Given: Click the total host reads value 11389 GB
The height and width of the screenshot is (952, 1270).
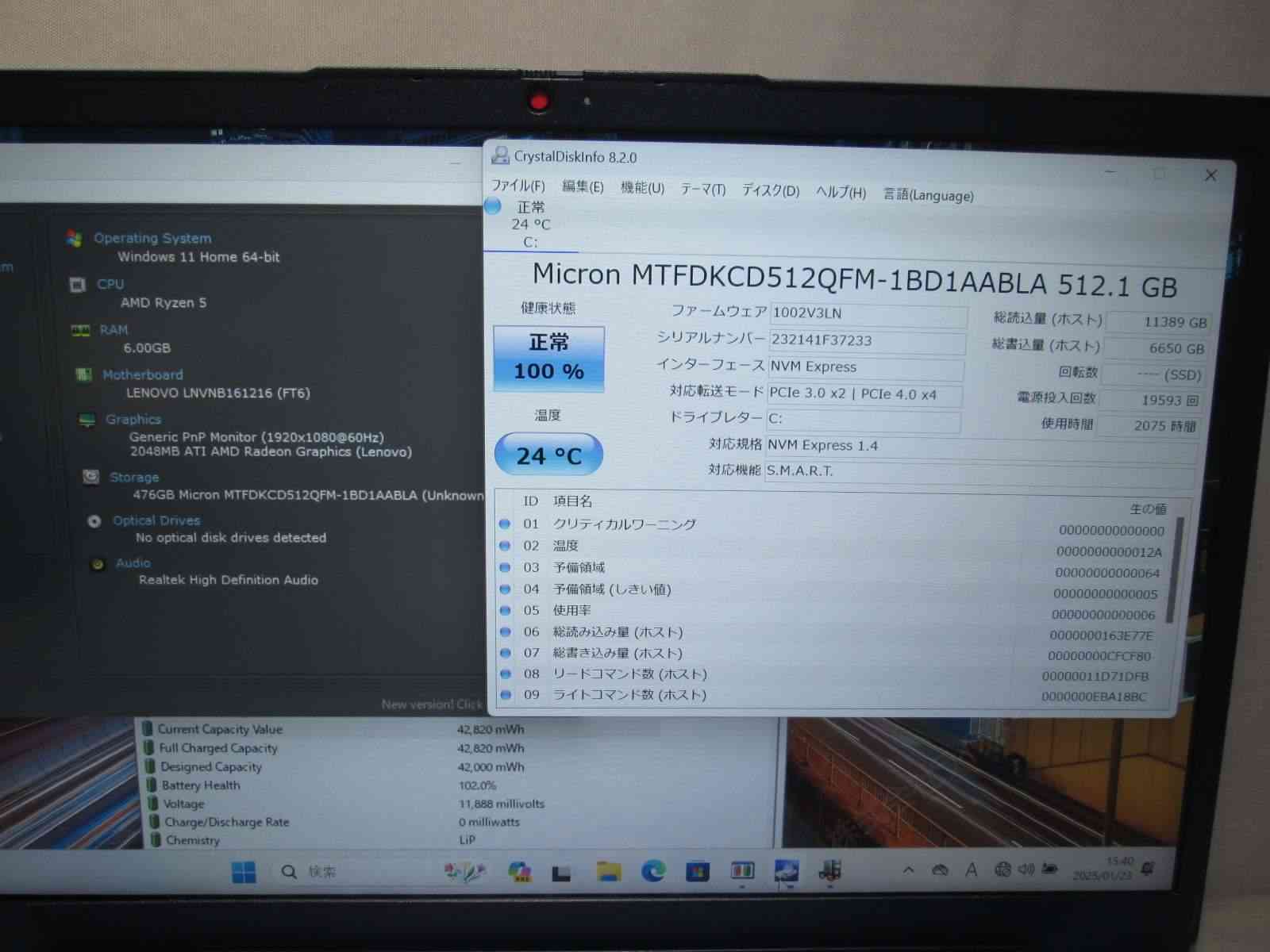Looking at the screenshot, I should (1157, 322).
